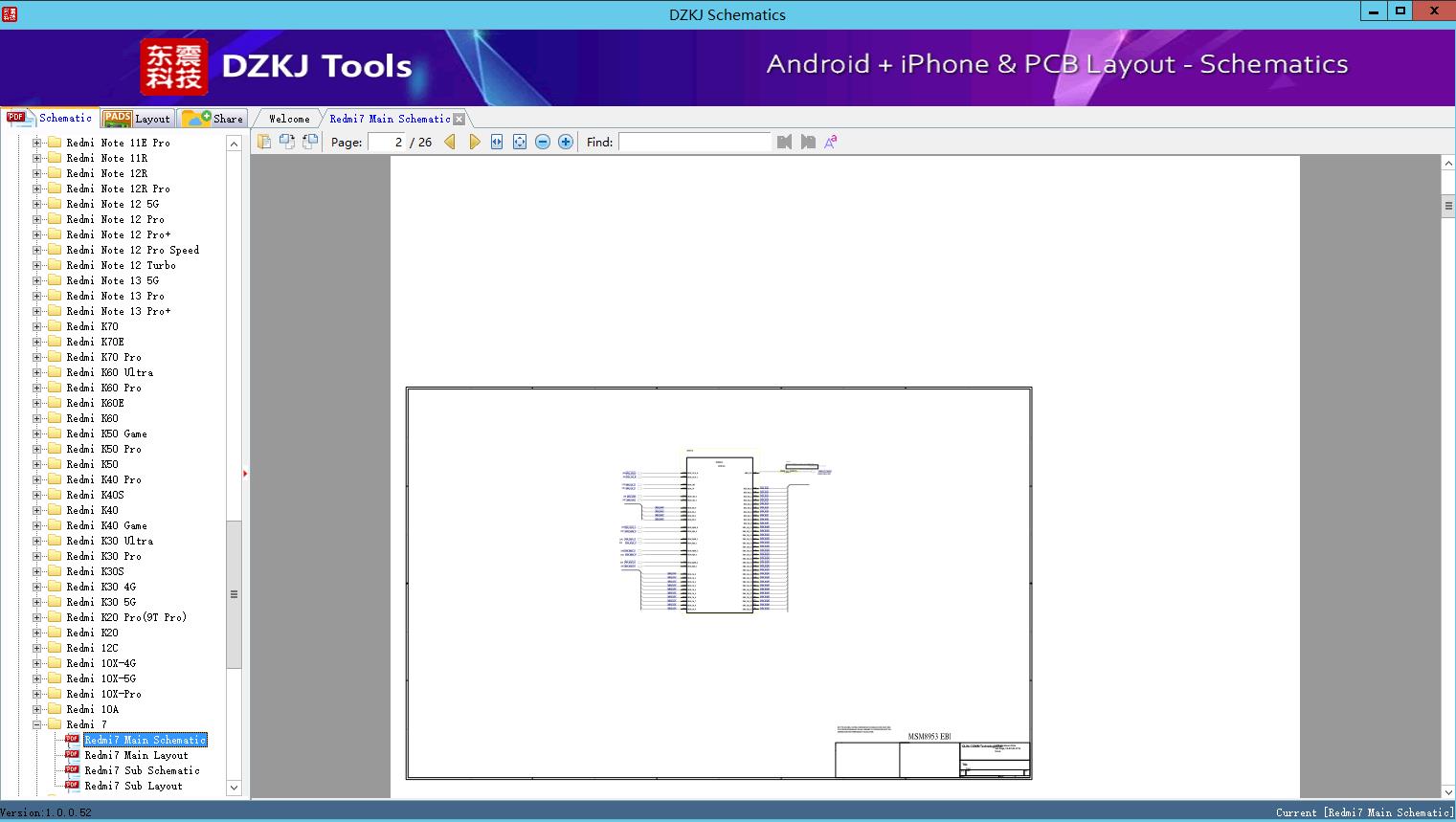Collapse the Redmi 7 folder

tap(37, 724)
